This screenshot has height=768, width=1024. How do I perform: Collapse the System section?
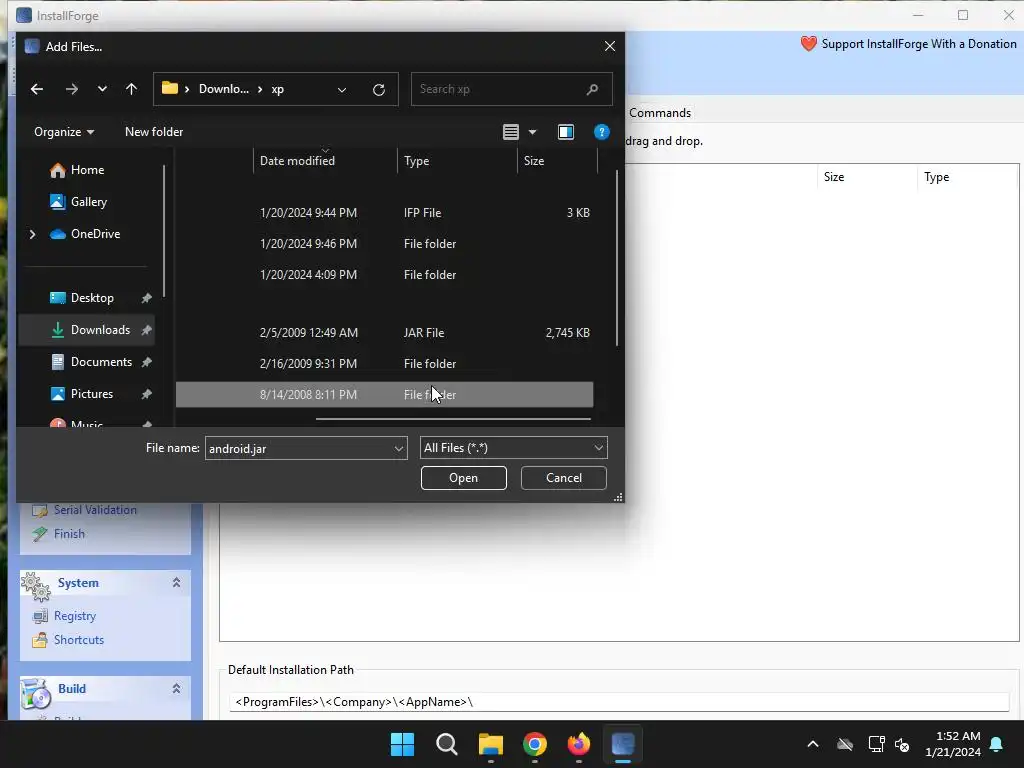[x=176, y=583]
